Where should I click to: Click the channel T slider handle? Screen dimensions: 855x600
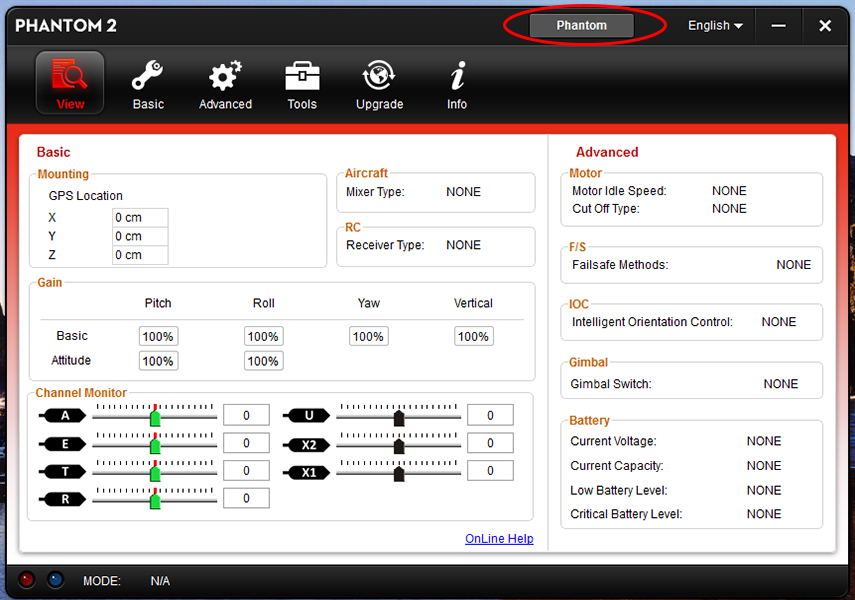[x=155, y=473]
